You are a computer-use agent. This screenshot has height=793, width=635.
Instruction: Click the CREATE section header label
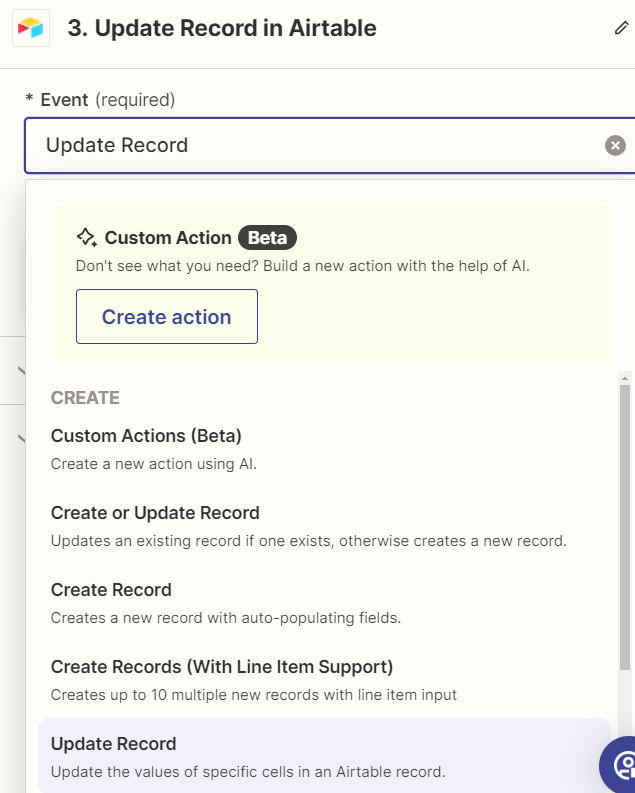85,398
